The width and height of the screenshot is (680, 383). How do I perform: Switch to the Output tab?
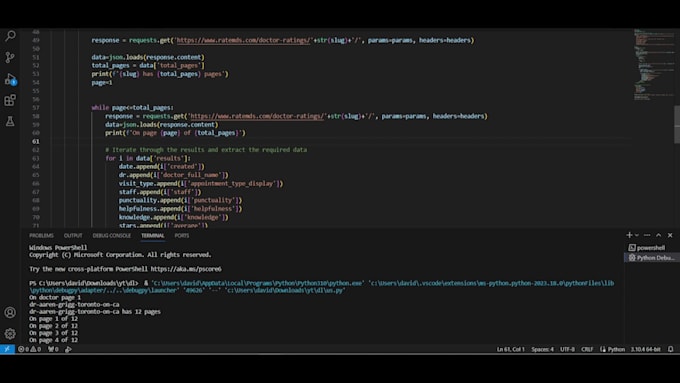[x=73, y=236]
